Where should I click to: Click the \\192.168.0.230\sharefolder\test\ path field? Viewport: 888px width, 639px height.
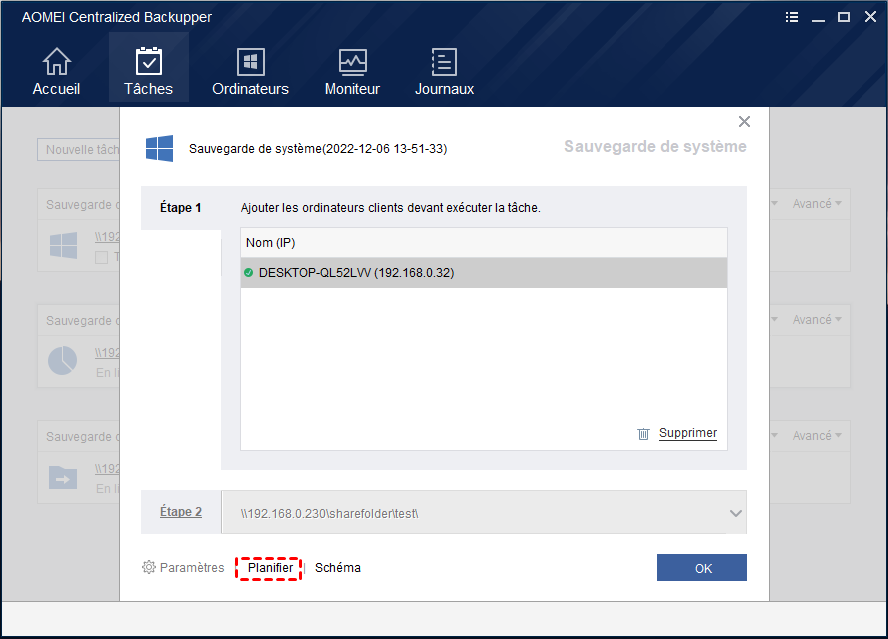[484, 513]
